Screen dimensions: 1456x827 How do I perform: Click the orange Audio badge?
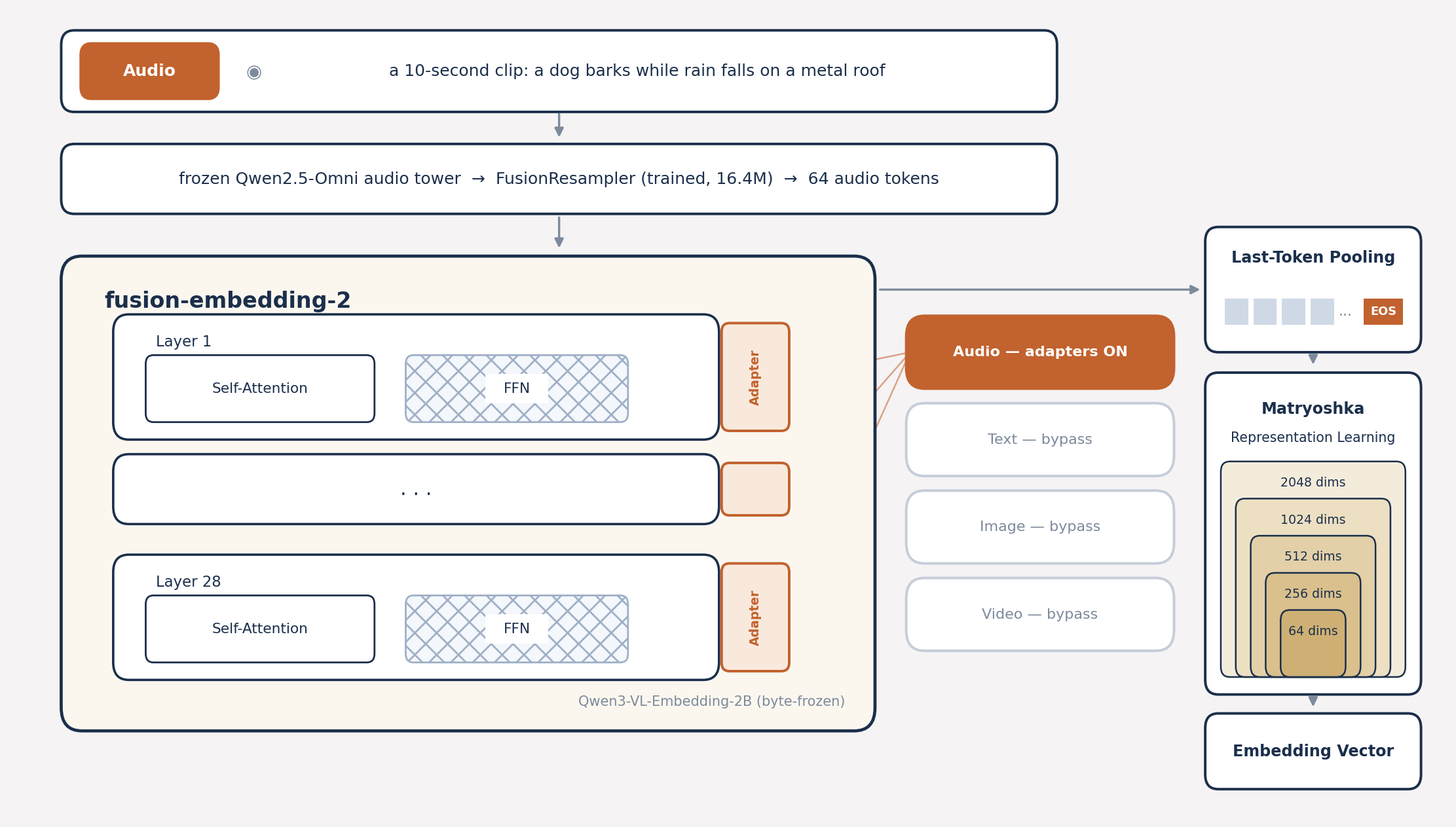tap(149, 71)
